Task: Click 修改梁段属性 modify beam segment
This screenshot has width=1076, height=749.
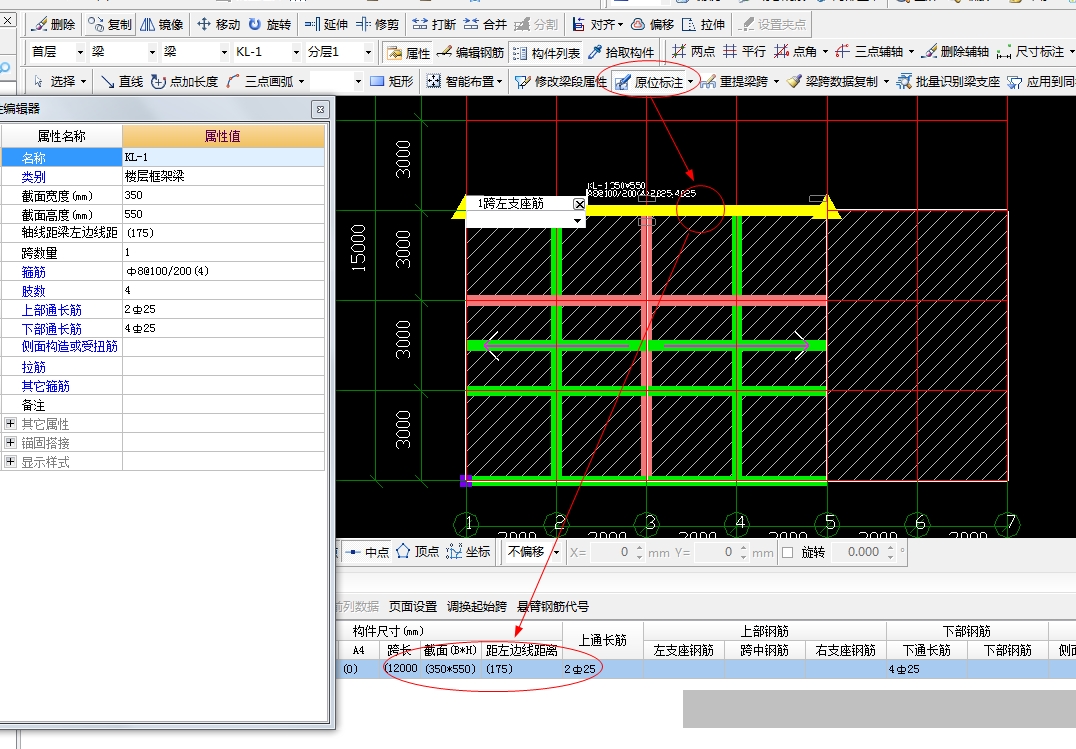Action: coord(561,82)
